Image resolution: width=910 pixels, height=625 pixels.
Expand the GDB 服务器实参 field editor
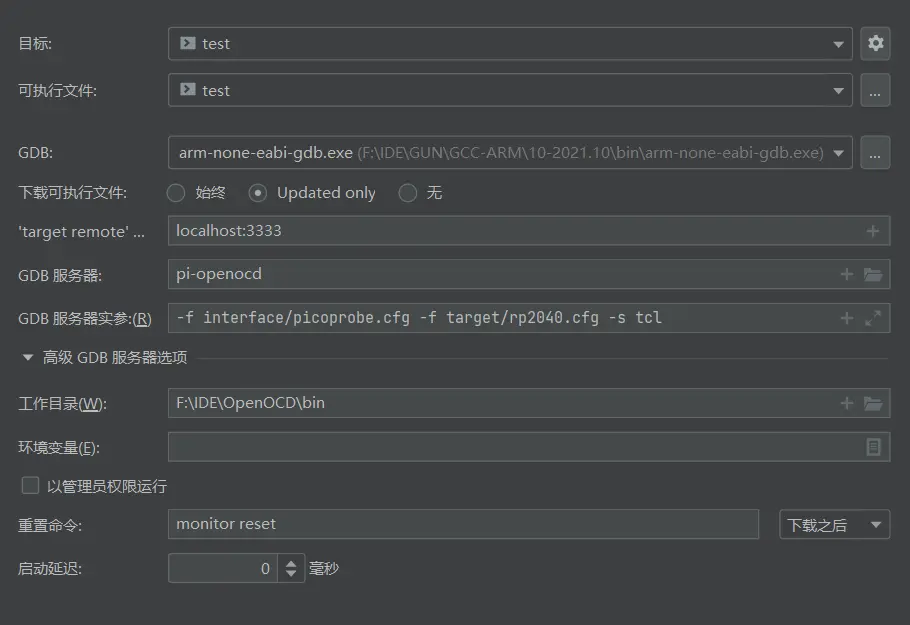873,318
